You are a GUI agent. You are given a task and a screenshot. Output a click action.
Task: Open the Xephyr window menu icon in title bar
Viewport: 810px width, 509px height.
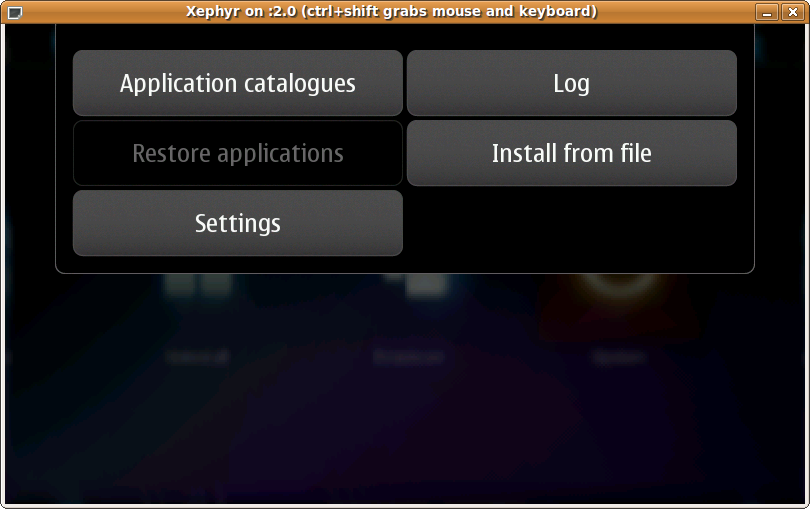click(14, 12)
